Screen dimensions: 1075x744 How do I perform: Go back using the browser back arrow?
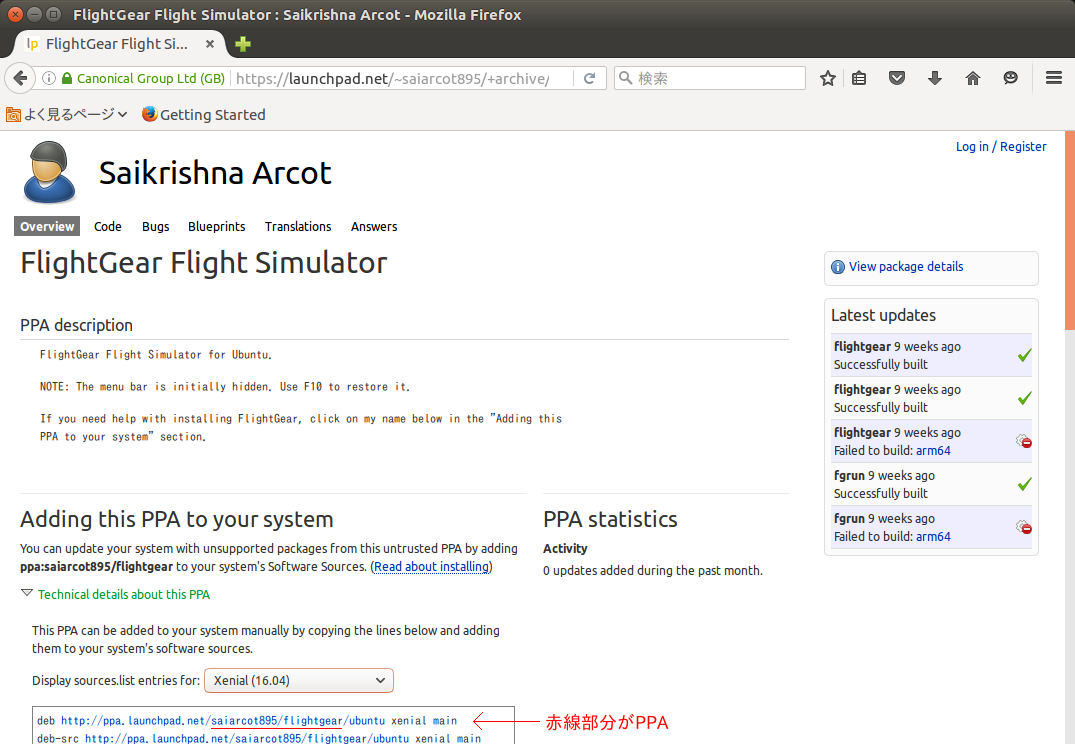[20, 78]
